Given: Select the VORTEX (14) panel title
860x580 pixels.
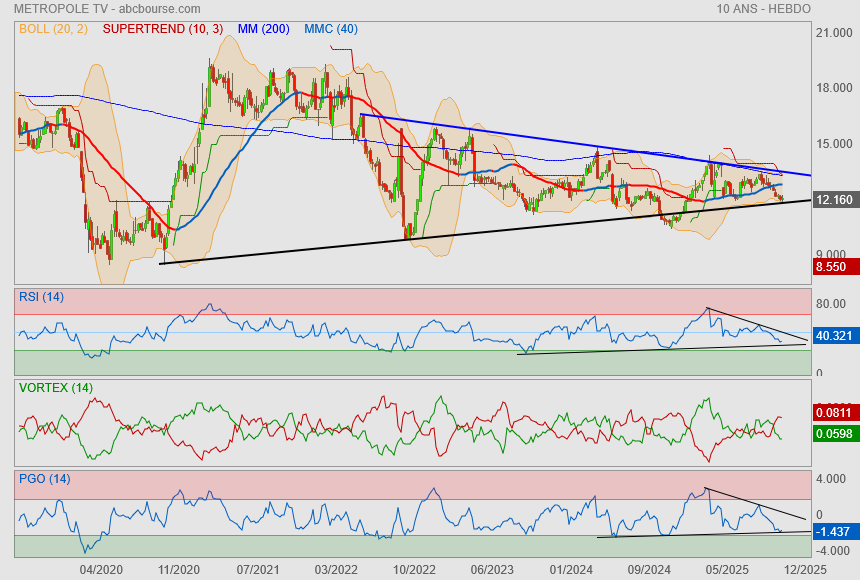Looking at the screenshot, I should pos(55,387).
